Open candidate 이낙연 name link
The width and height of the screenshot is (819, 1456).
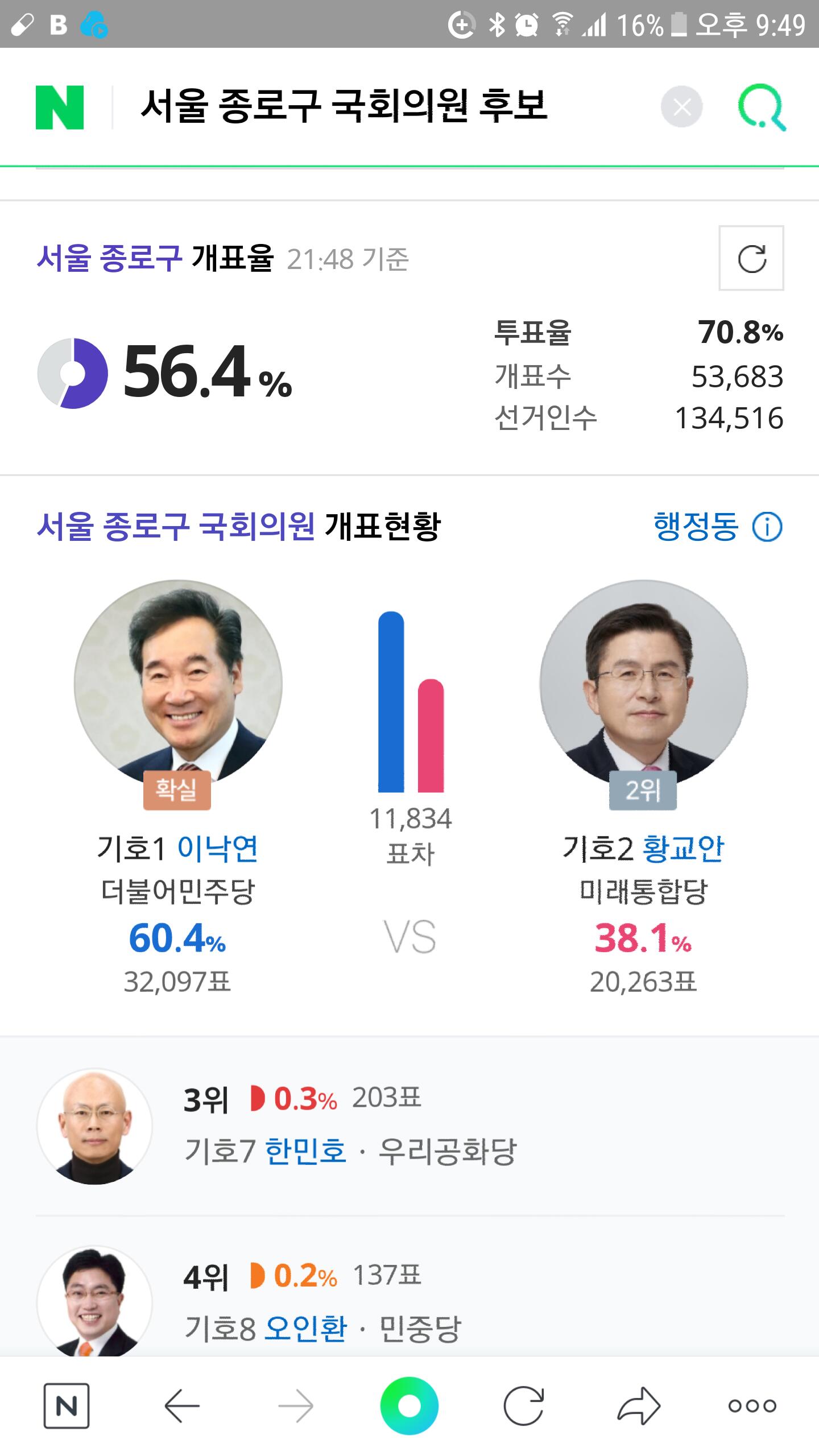tap(218, 849)
